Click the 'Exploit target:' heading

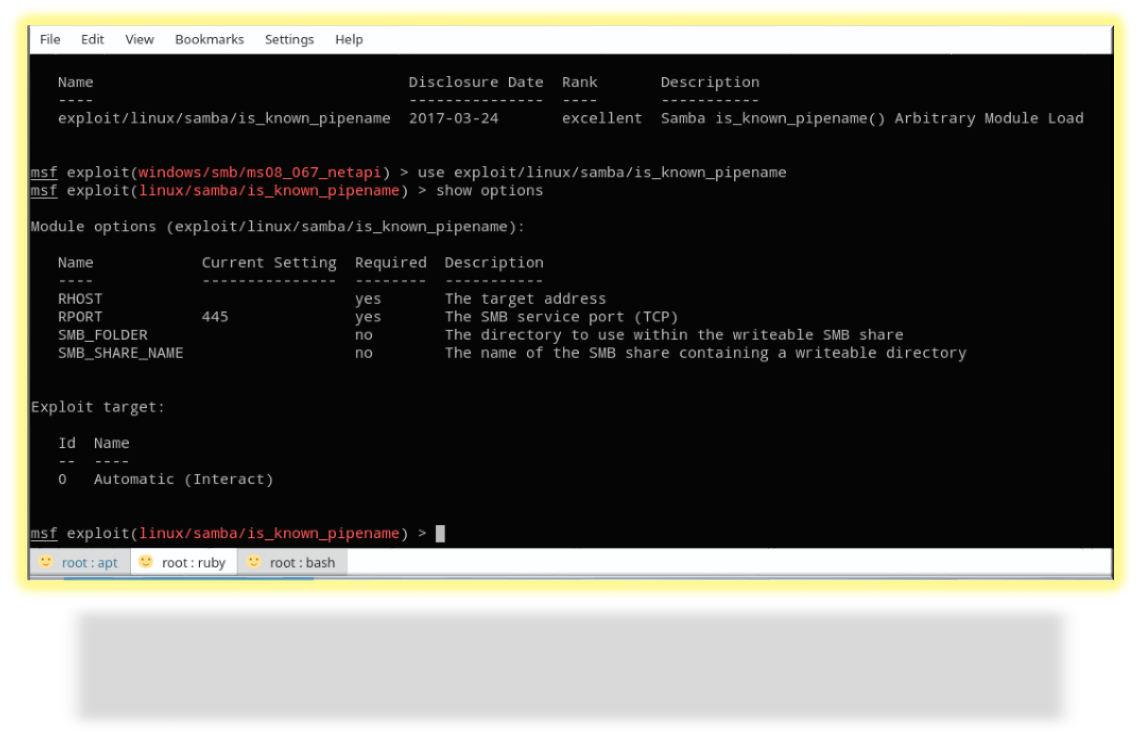click(97, 407)
